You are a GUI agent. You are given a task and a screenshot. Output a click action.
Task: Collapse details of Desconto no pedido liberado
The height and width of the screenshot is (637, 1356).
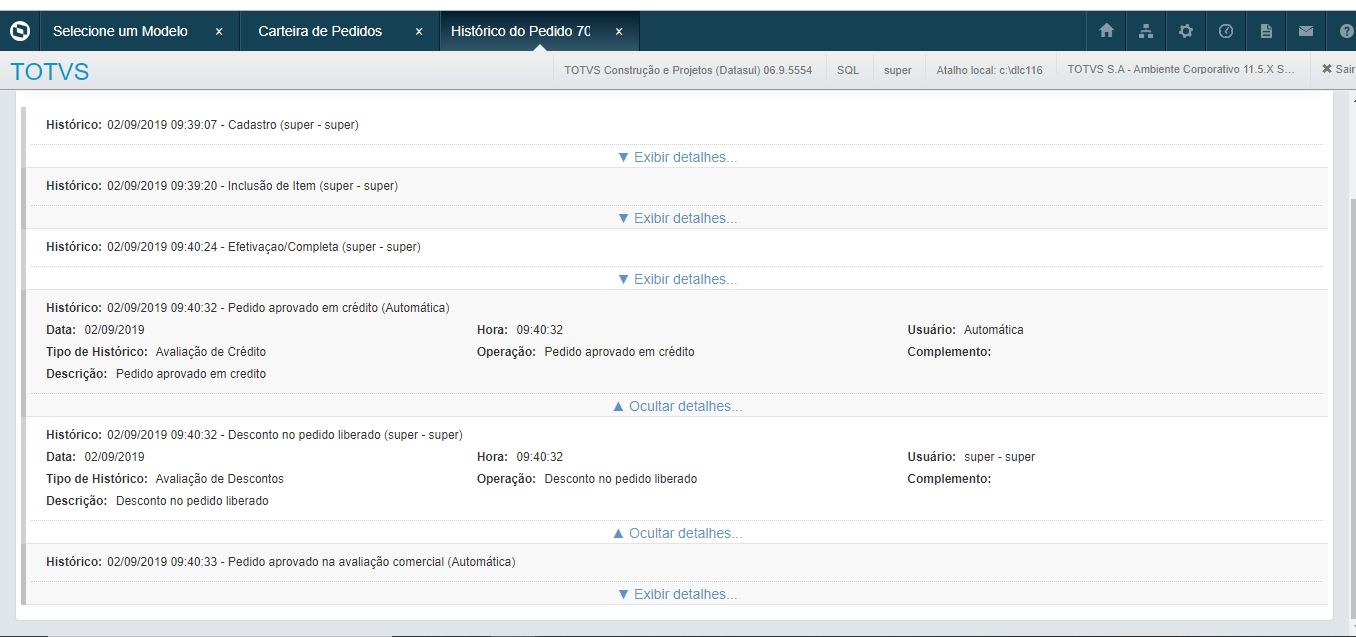tap(677, 533)
